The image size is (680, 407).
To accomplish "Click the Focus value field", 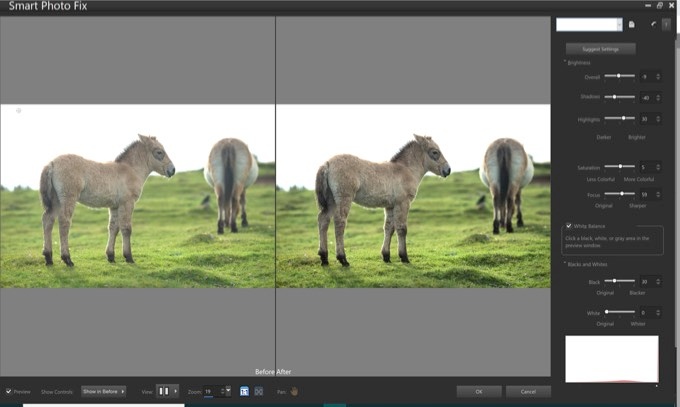I will click(x=647, y=194).
